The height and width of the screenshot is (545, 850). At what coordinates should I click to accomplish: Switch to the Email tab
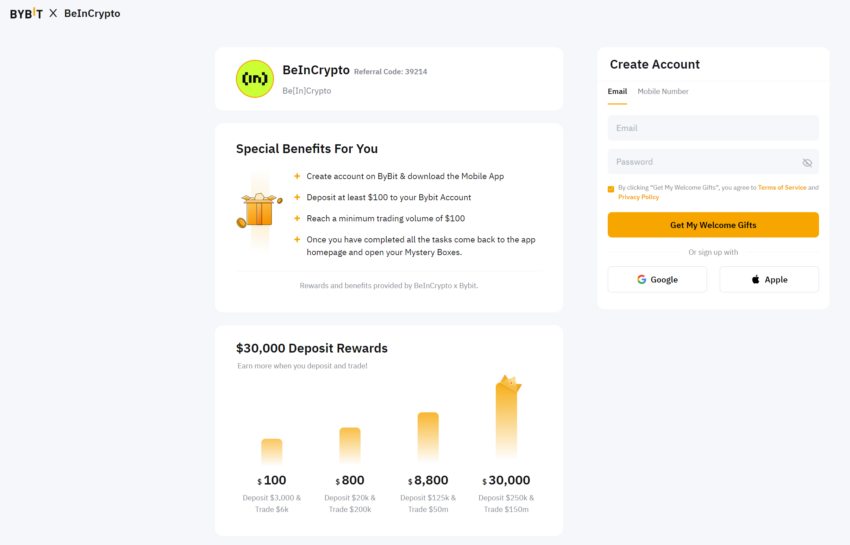(617, 92)
